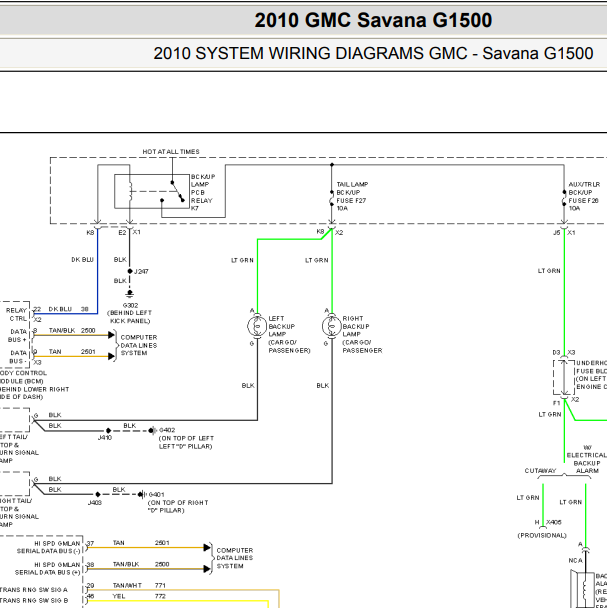Click the arrowhead on the TAN/BLK 2500 BCM wire
607x608 pixels.
[x=112, y=335]
